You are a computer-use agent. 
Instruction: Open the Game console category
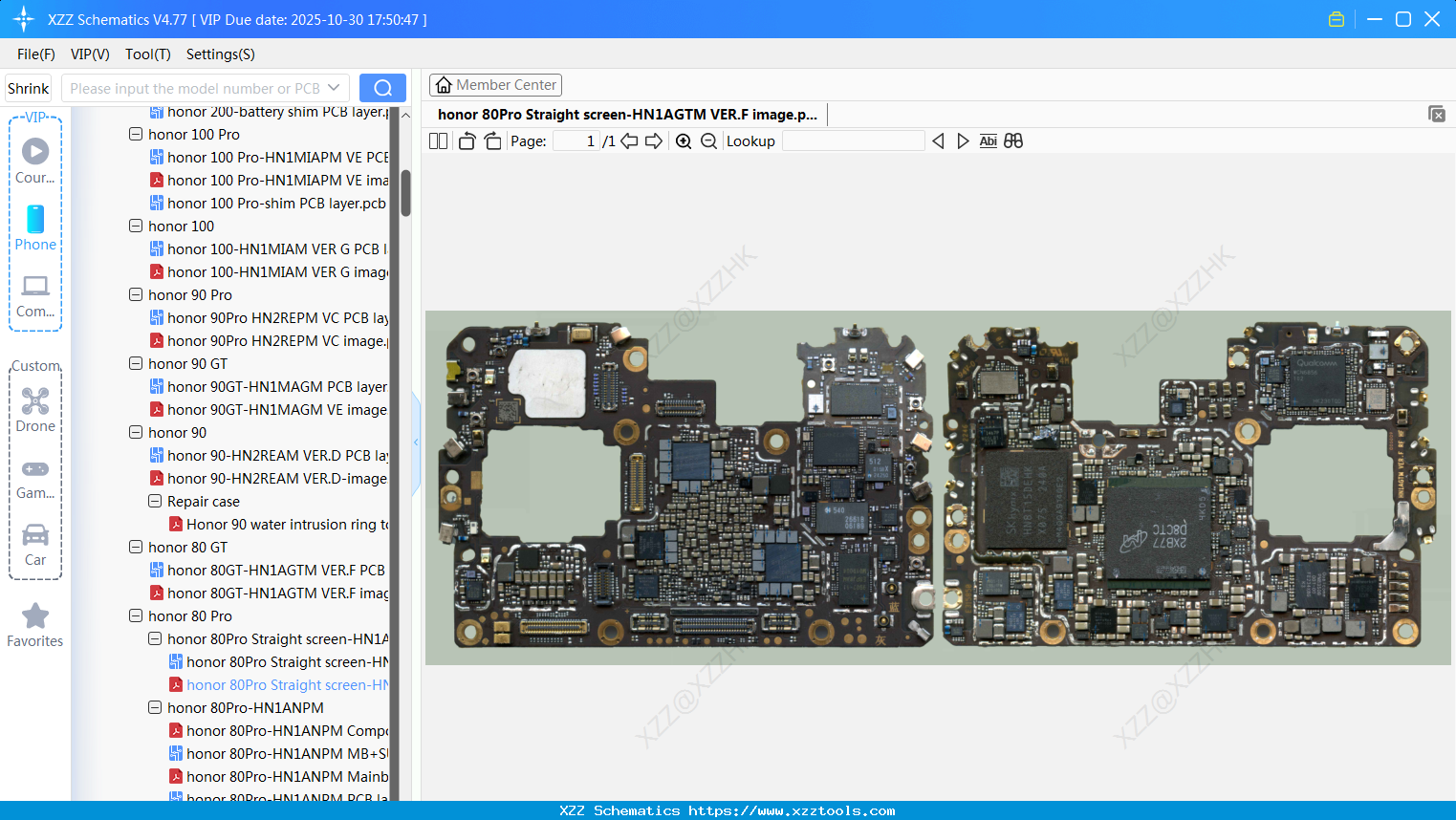[x=35, y=479]
